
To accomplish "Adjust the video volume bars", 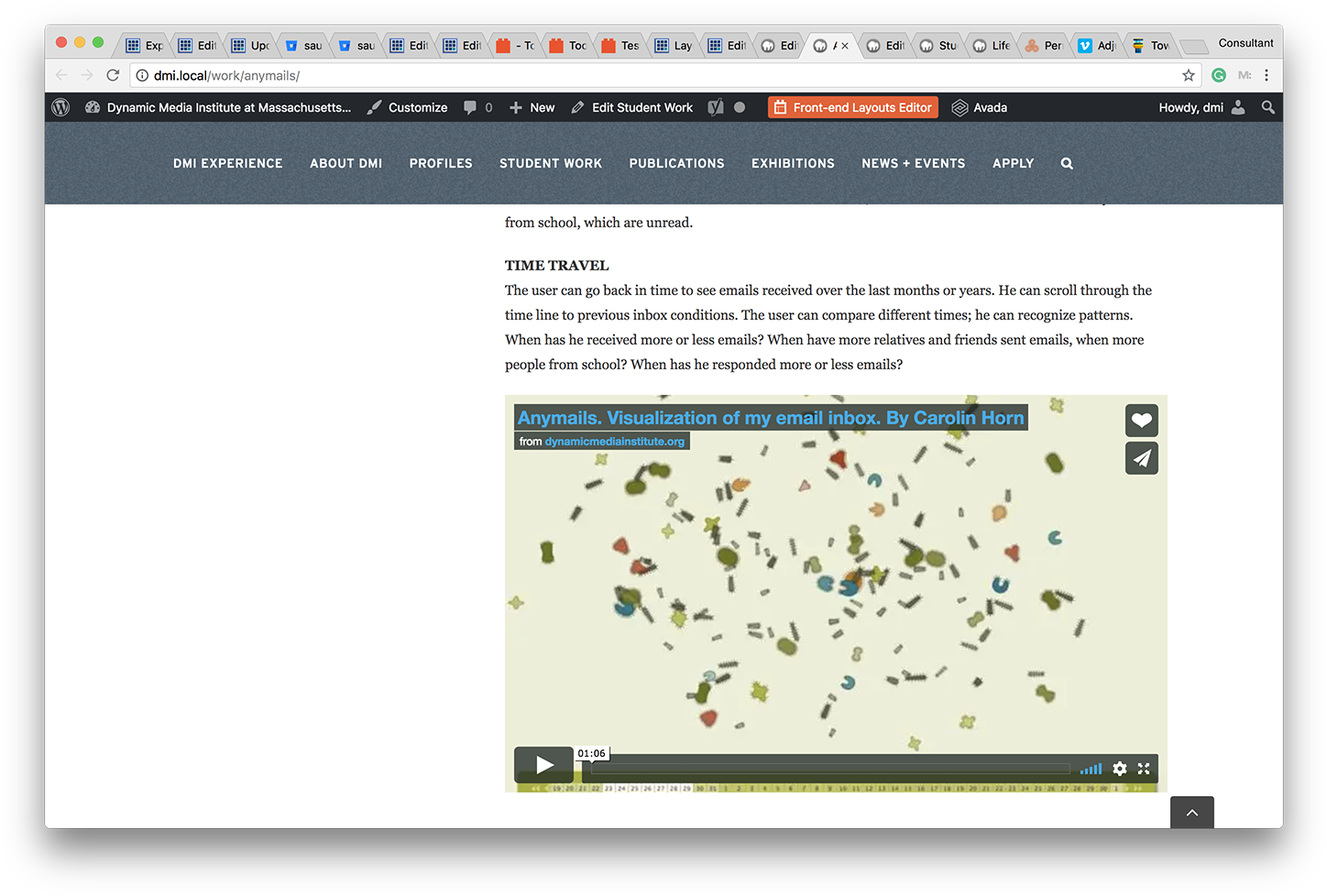I will [1091, 769].
